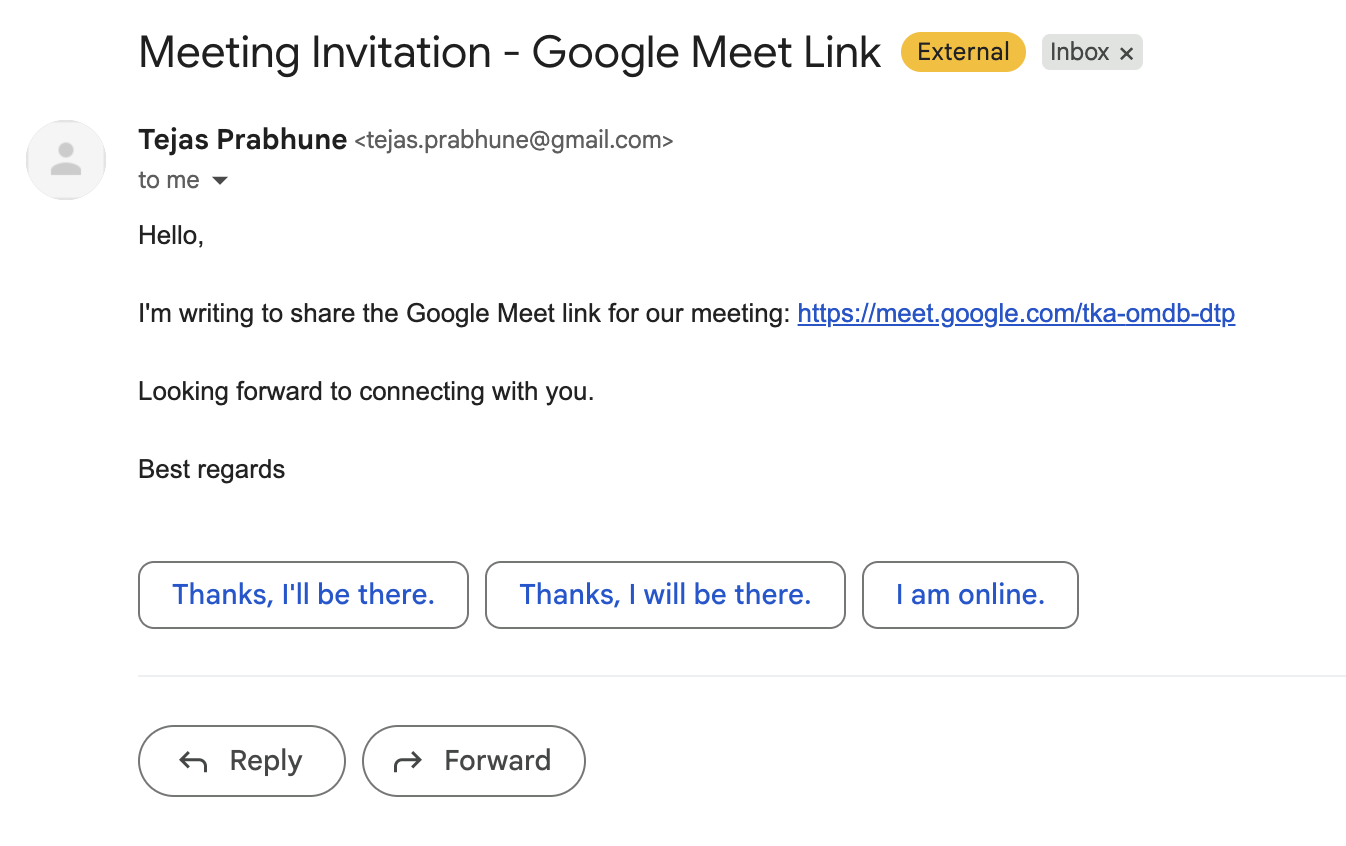
Task: Click the sender's profile avatar icon
Action: click(66, 160)
